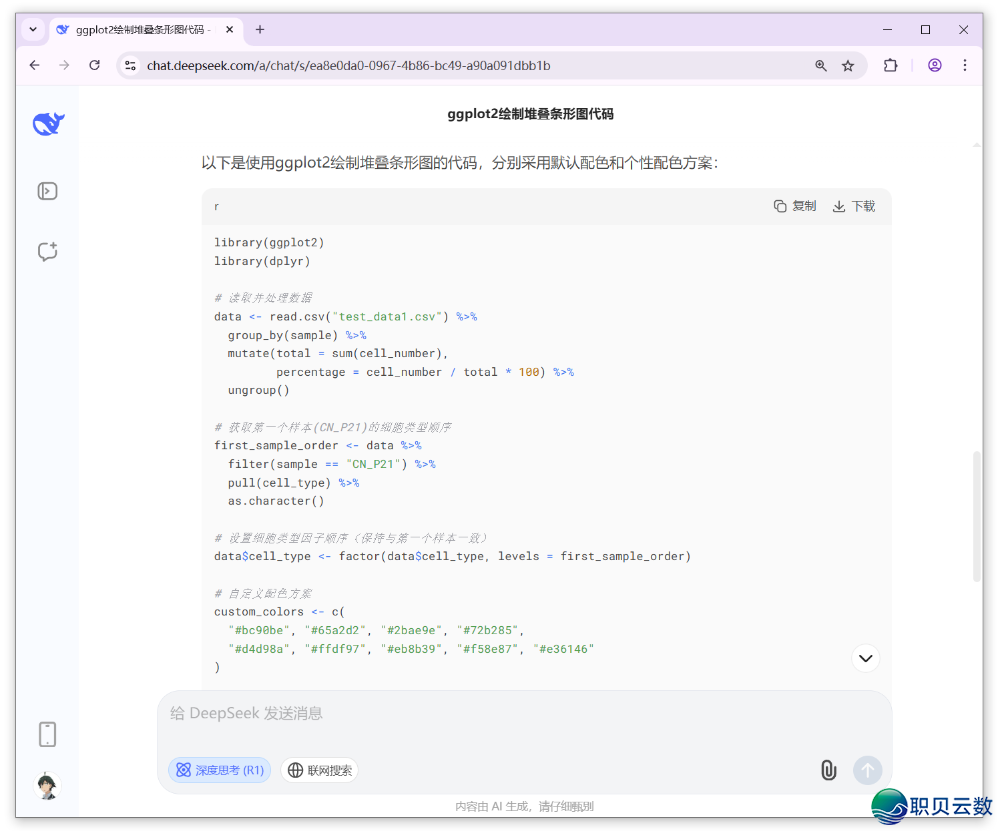Focus the DeepSeek message input field

tap(523, 713)
